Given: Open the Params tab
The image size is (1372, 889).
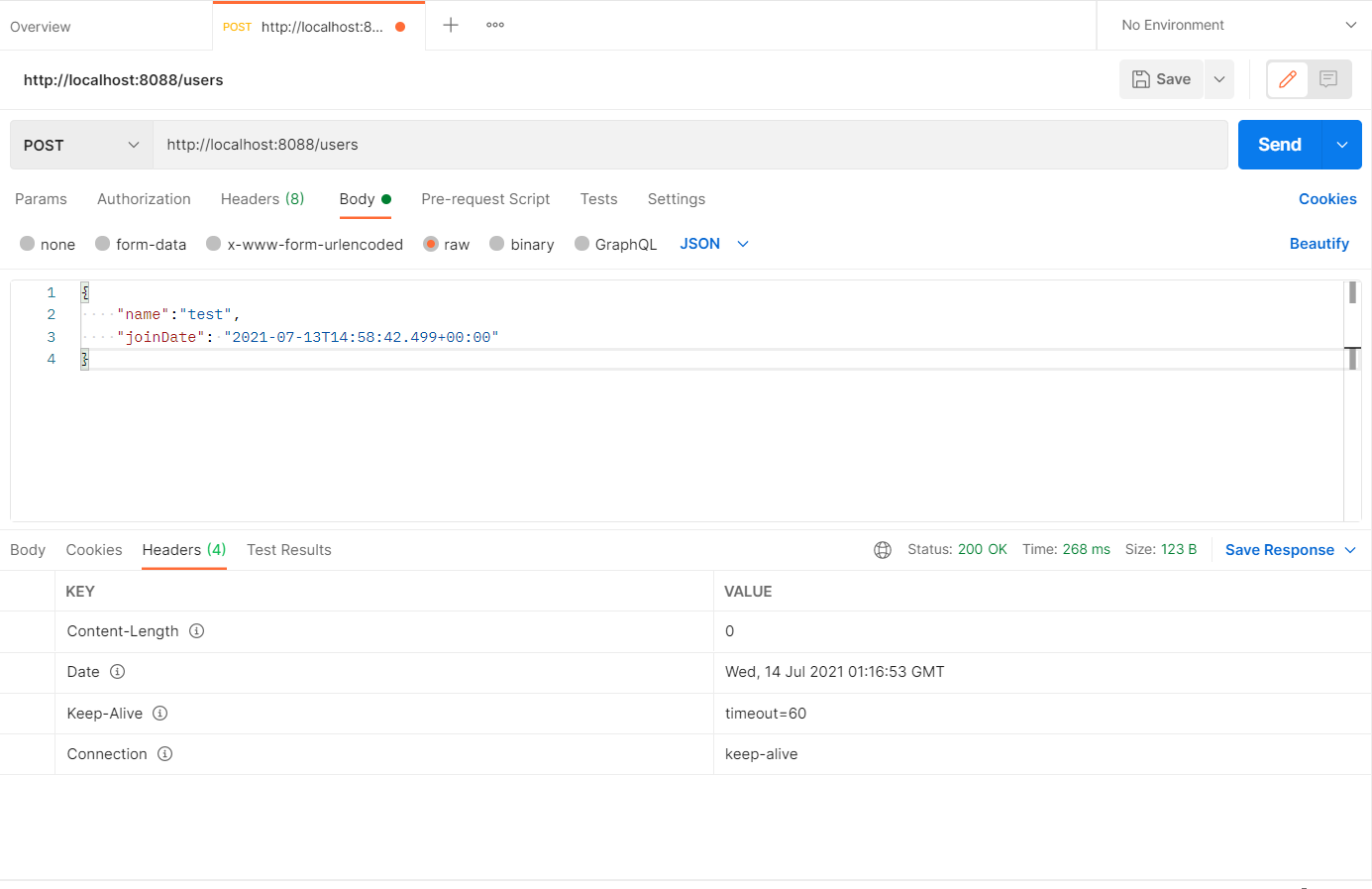Looking at the screenshot, I should point(41,199).
